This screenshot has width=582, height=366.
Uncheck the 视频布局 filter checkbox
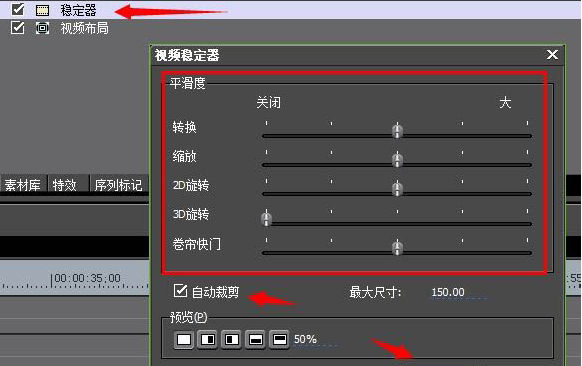click(x=17, y=28)
